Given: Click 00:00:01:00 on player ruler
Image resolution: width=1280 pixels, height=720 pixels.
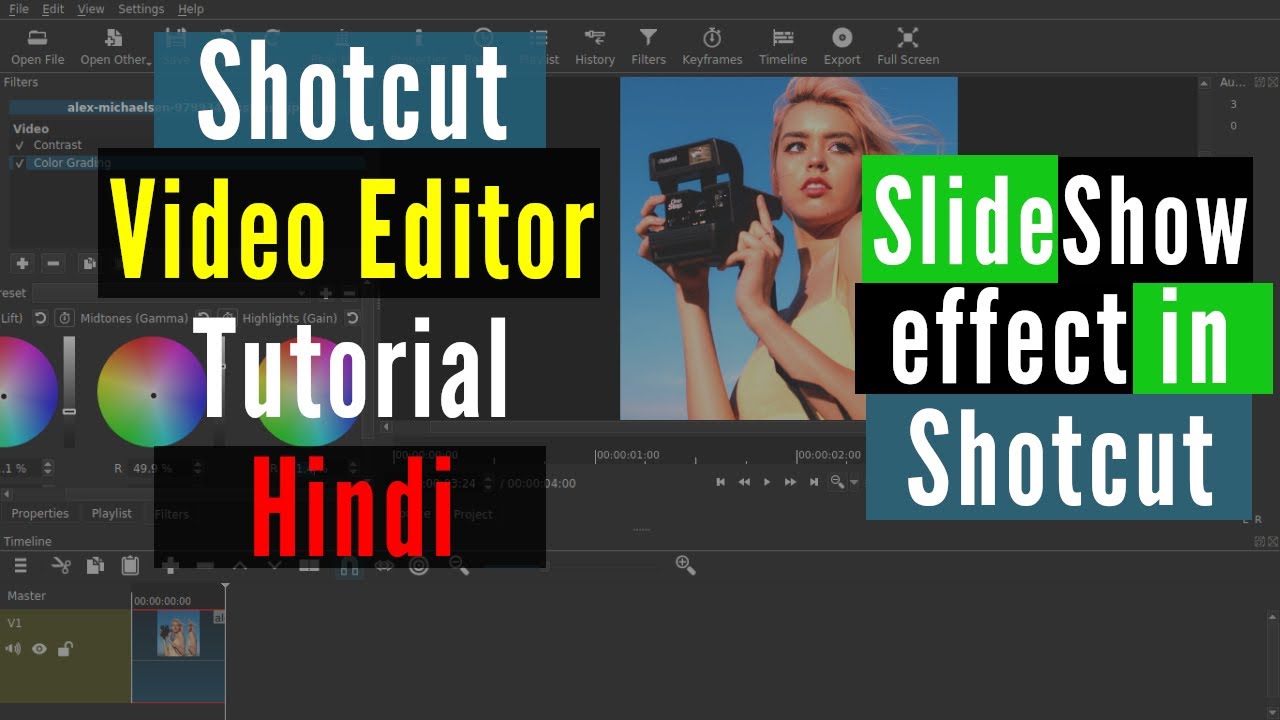Looking at the screenshot, I should [627, 455].
